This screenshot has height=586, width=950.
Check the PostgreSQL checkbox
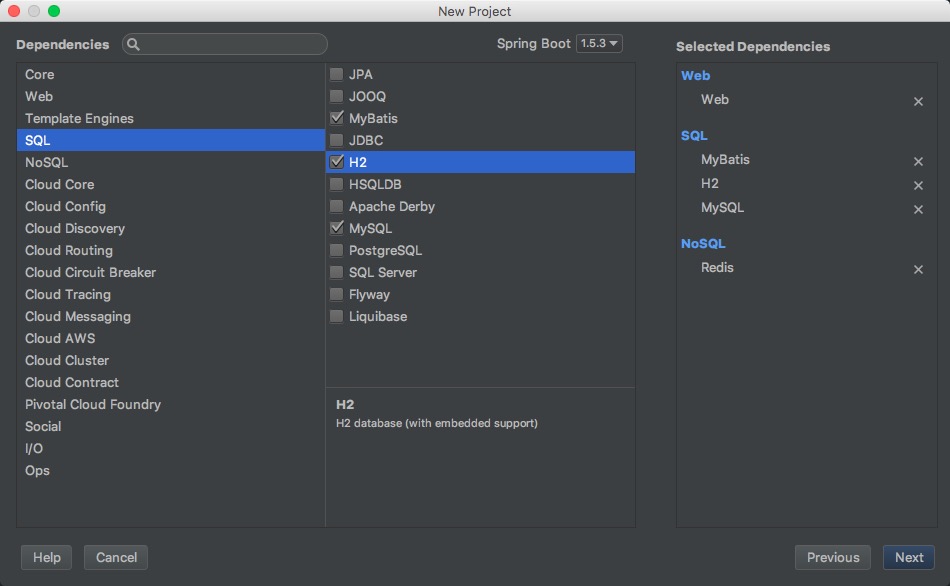pos(337,250)
